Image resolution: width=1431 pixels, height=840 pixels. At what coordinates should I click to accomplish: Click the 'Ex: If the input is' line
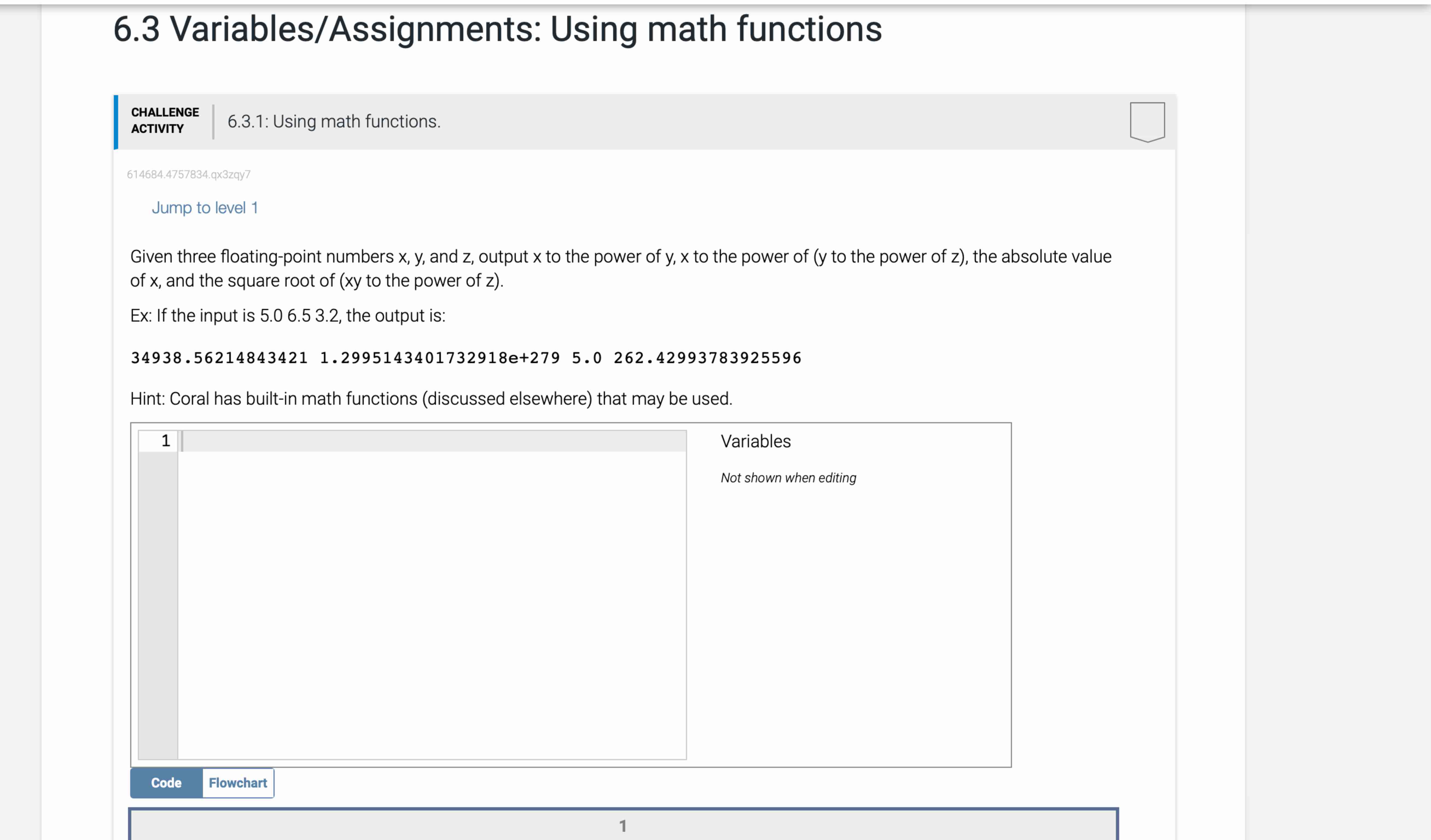click(x=287, y=316)
